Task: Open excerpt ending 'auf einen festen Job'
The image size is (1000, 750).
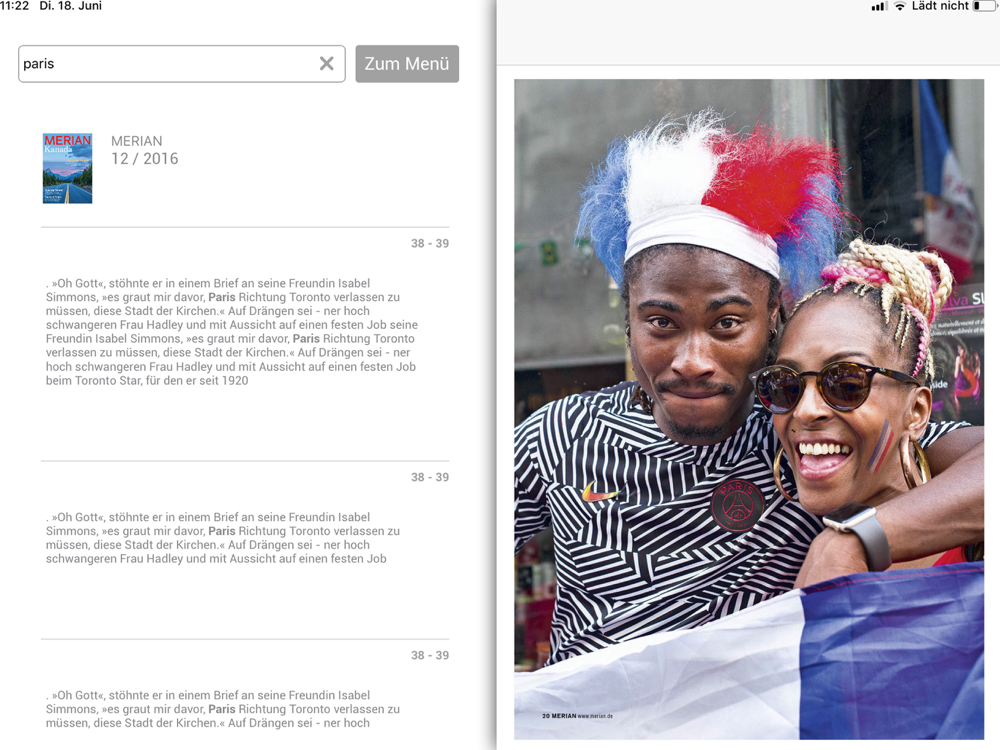Action: coord(223,538)
